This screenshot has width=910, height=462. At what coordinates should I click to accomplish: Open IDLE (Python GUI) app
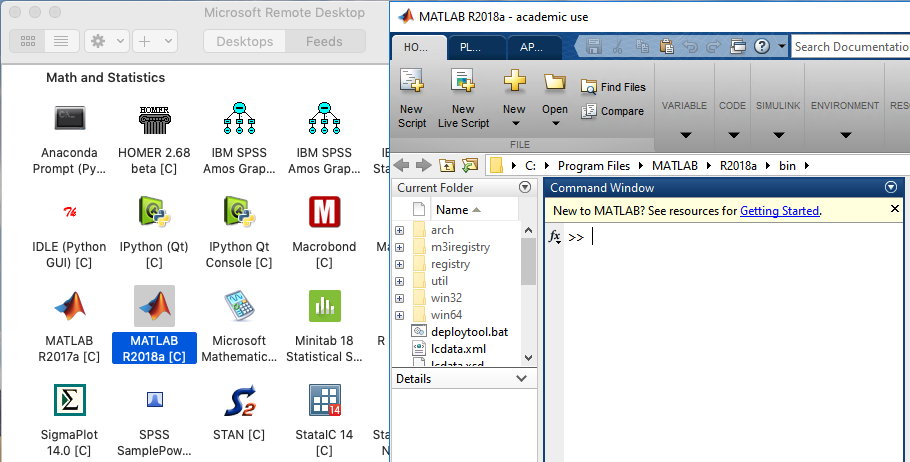click(x=70, y=212)
